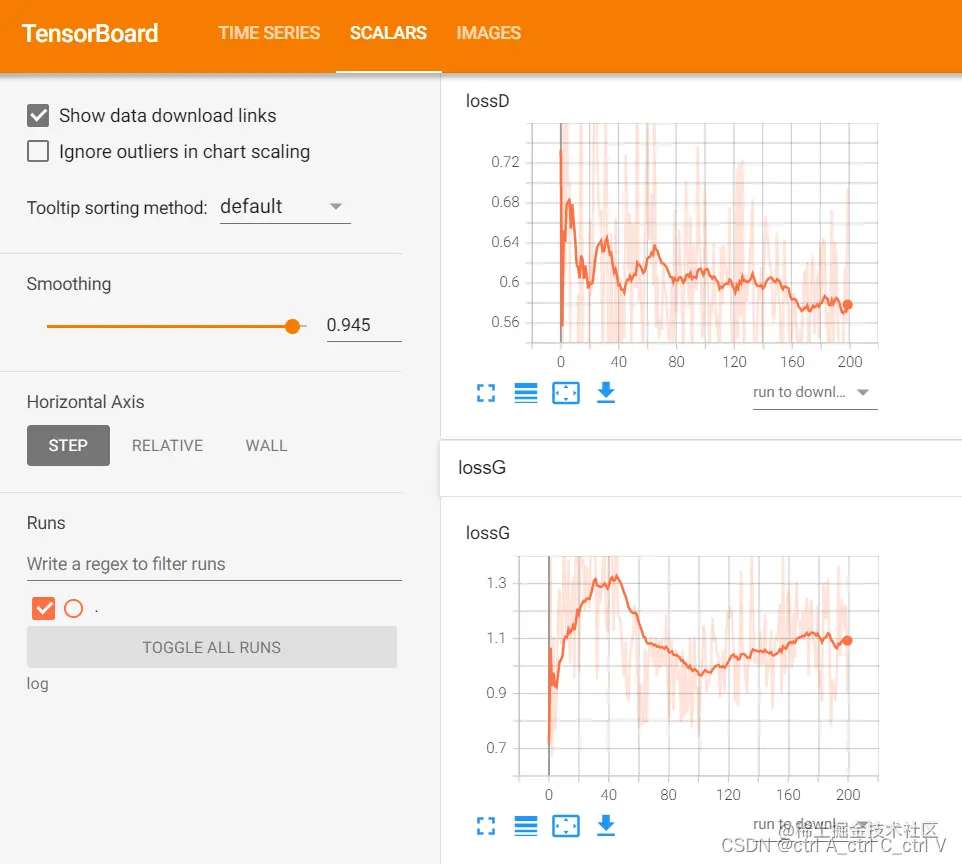Enable Ignore outliers in chart scaling
The image size is (962, 864).
point(38,151)
